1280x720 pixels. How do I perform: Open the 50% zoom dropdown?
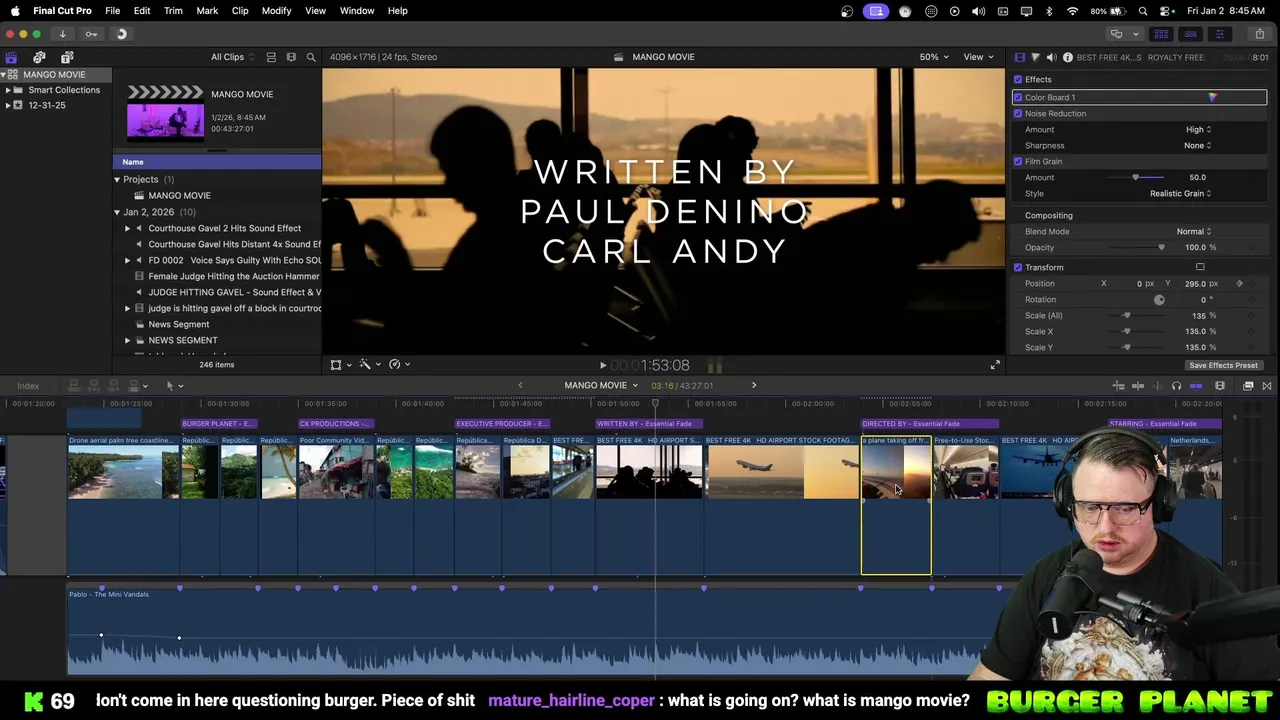(934, 57)
